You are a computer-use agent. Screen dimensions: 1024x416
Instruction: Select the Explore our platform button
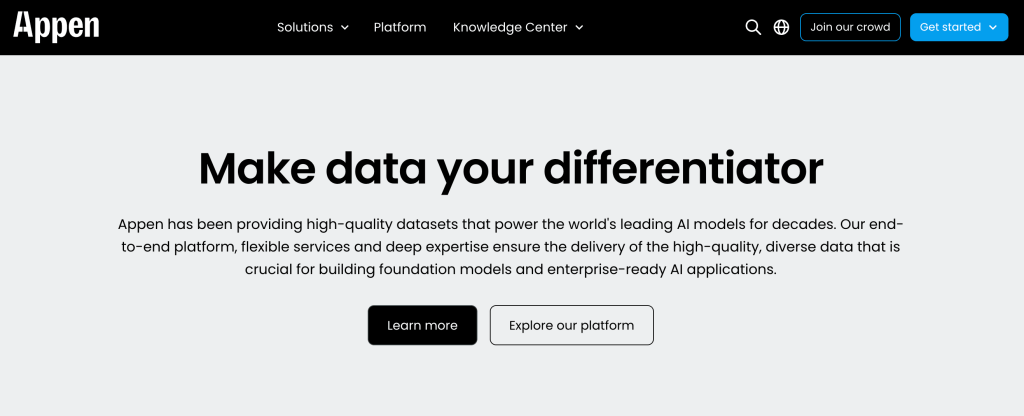tap(571, 325)
